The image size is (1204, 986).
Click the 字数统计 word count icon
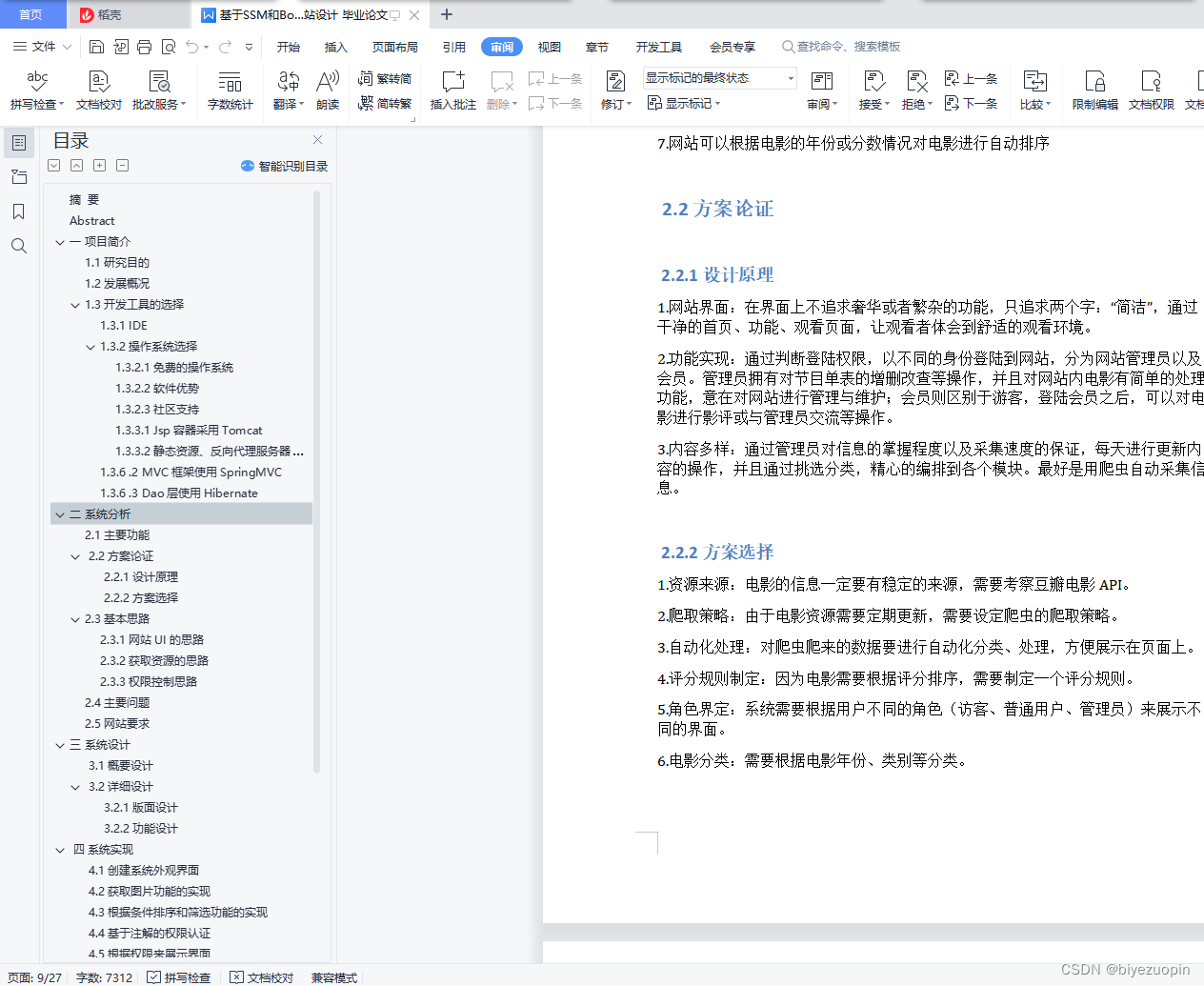(x=230, y=91)
